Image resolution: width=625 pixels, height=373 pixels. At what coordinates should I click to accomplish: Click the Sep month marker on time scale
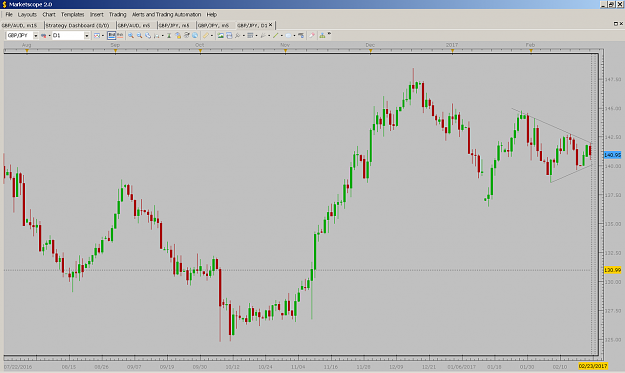click(115, 45)
